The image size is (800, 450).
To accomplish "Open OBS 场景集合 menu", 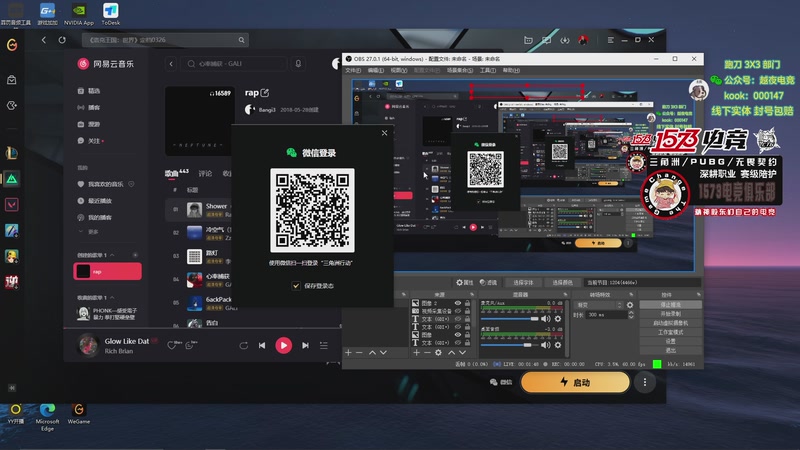I will [x=460, y=70].
